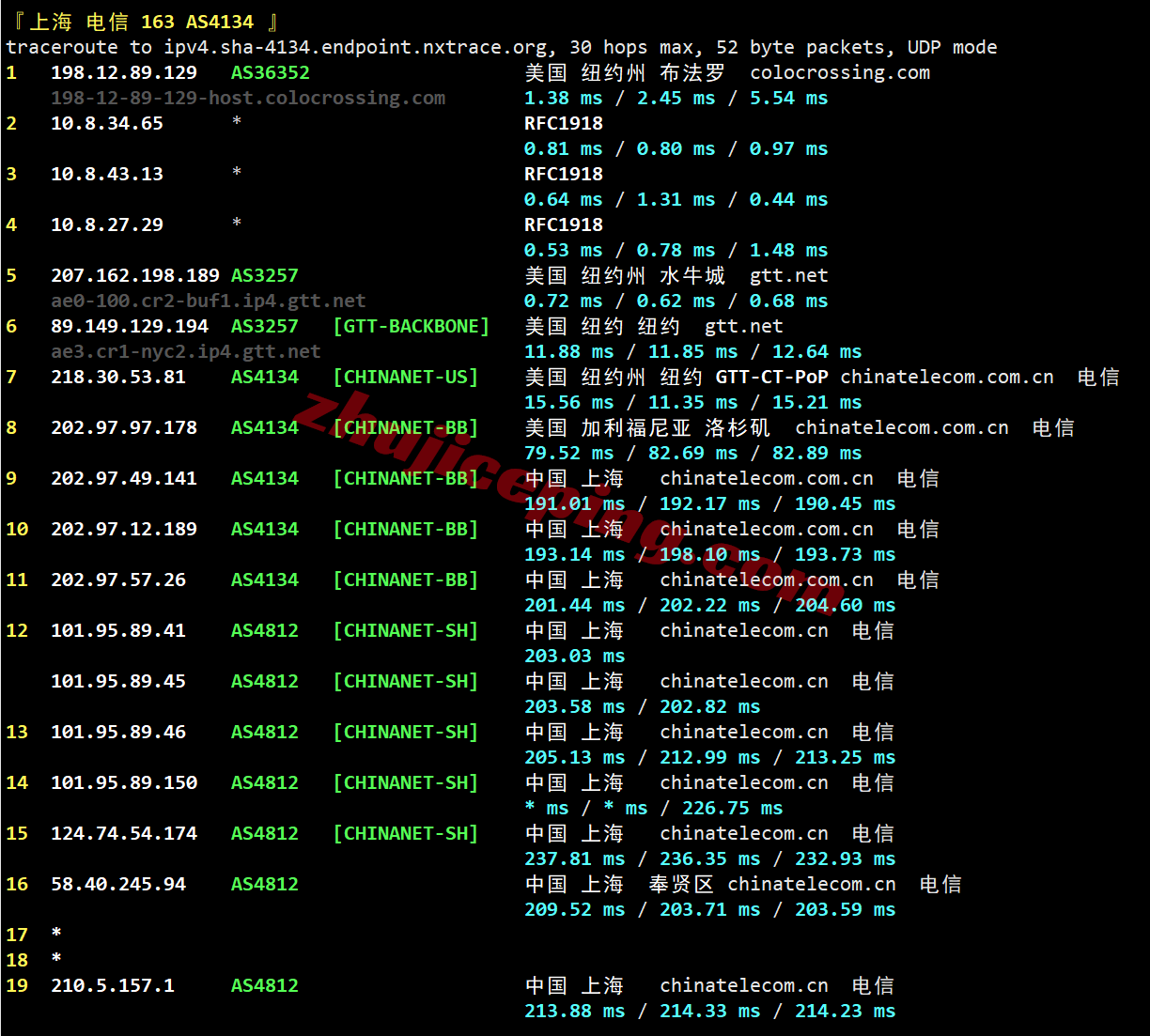Click the IP address 101.95.89.45
This screenshot has height=1036, width=1150.
click(118, 682)
